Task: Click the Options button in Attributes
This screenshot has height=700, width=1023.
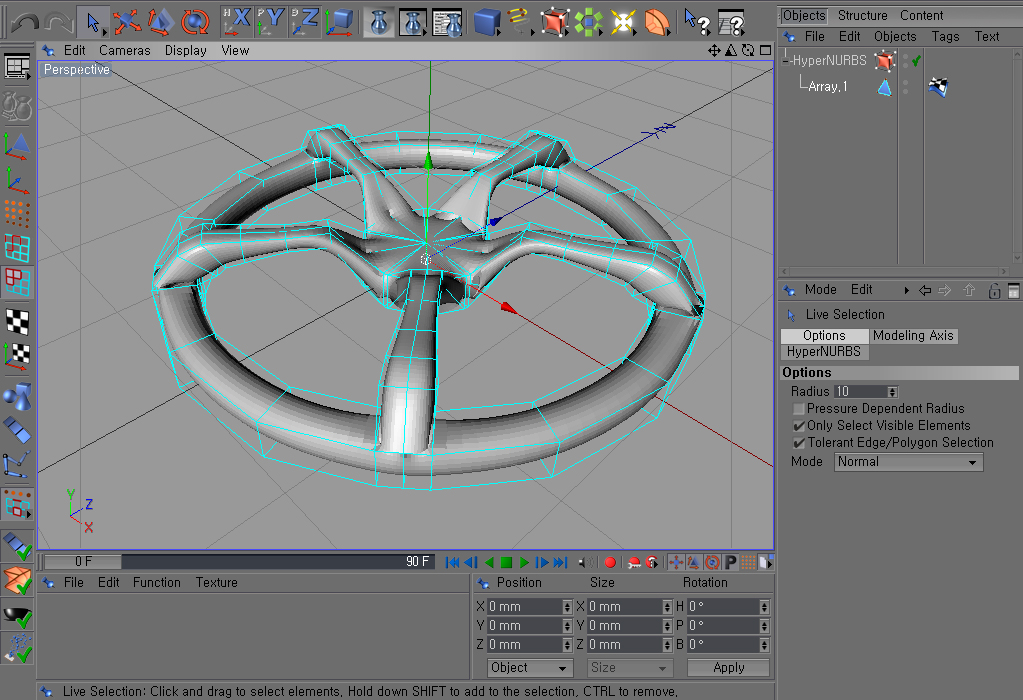Action: 825,335
